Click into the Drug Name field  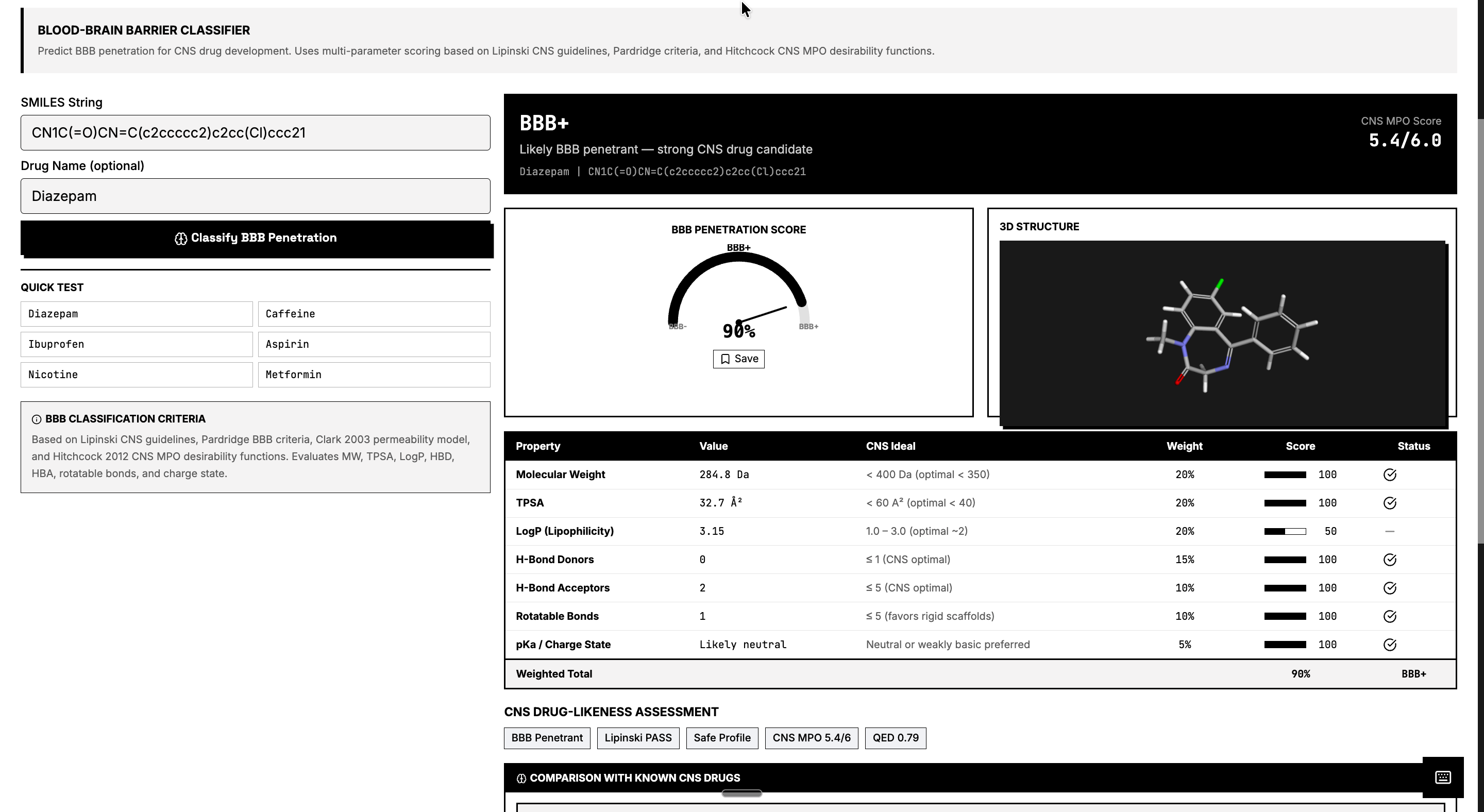tap(256, 196)
